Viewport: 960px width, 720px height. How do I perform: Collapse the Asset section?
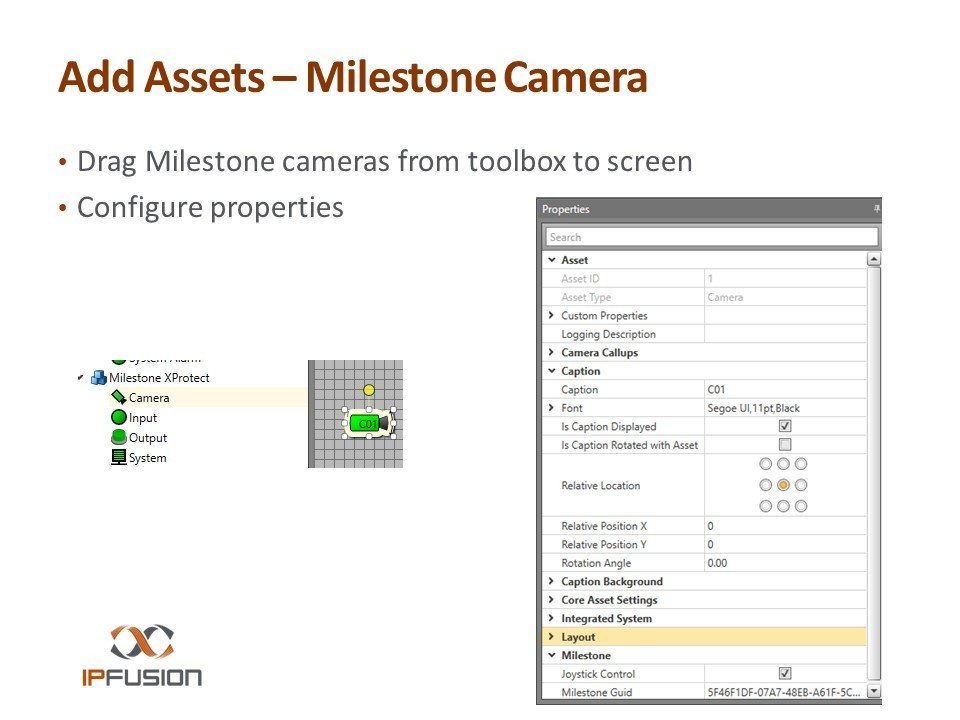point(552,260)
